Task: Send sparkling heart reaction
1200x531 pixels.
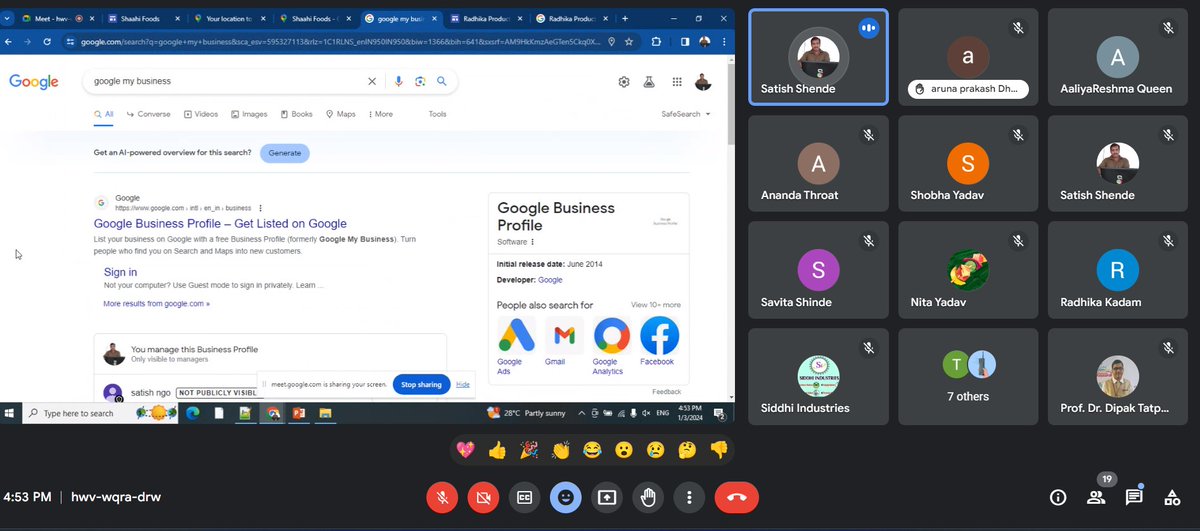Action: tap(466, 450)
